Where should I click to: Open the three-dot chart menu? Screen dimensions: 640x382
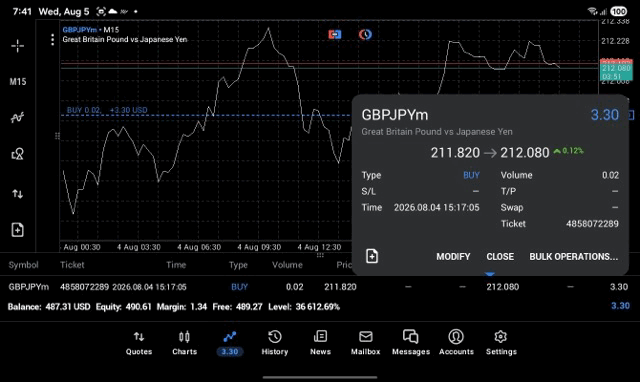click(52, 40)
